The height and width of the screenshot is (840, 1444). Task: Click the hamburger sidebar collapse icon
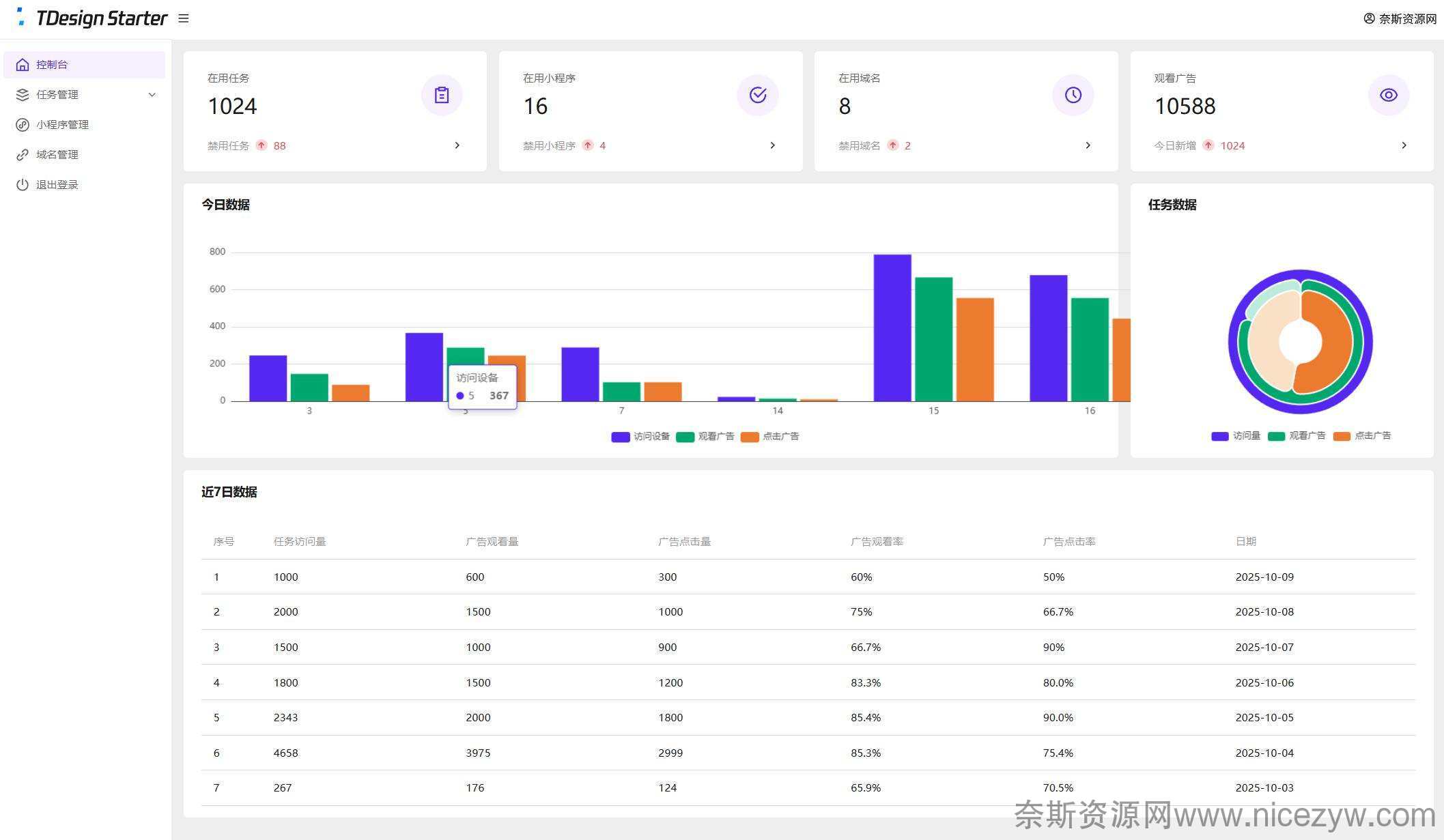pyautogui.click(x=183, y=18)
